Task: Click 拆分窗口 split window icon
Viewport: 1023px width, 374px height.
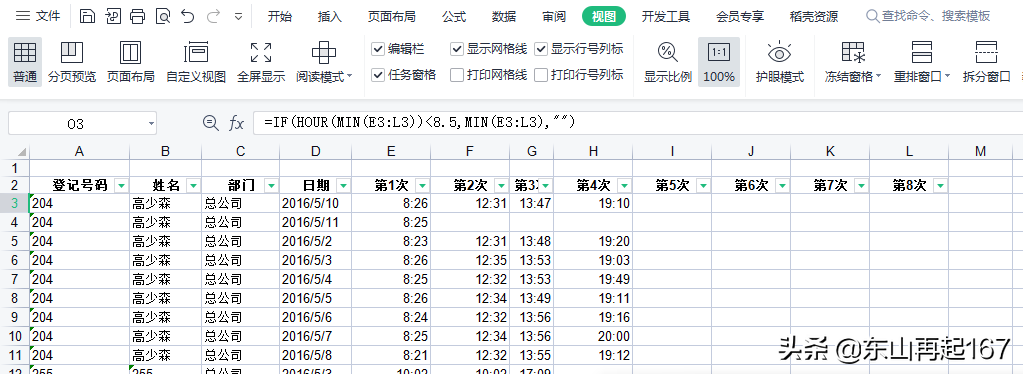Action: 986,53
